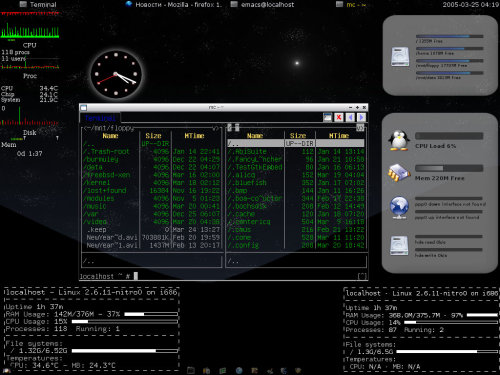Go to previous tab with left arrow
Screen dimensions: 500x375
coord(350,117)
